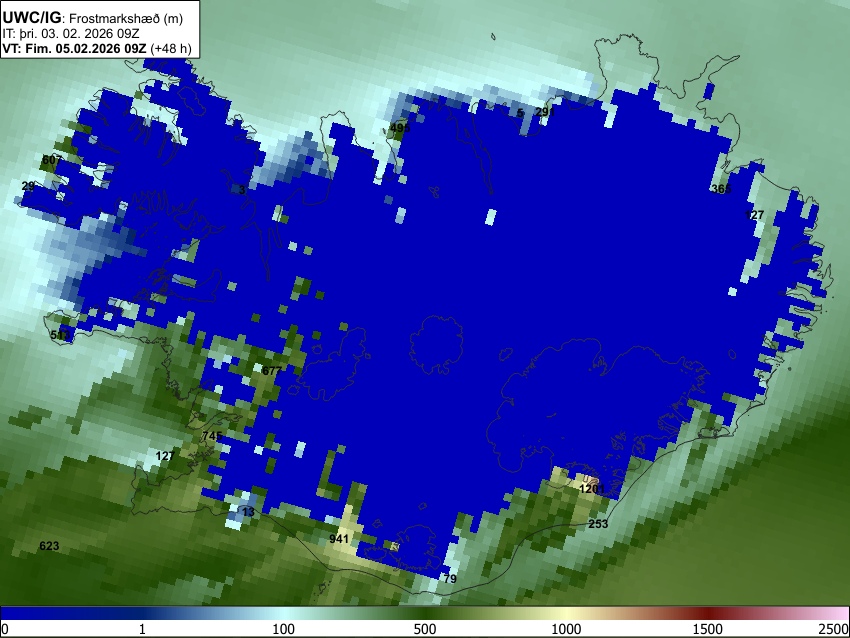Screen dimensions: 850x638
Task: Click the 100 tick label on legend
Action: 284,629
